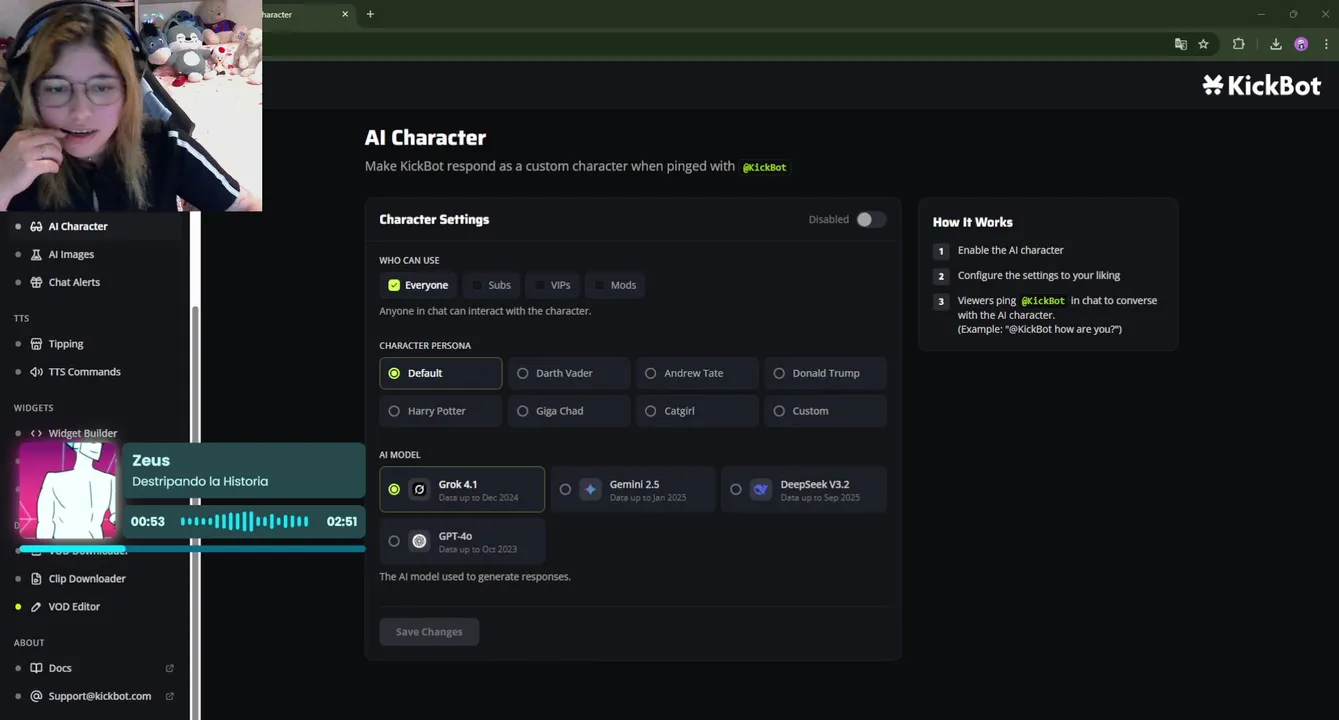Open AI Images in the sidebar
The width and height of the screenshot is (1339, 720).
tap(71, 254)
